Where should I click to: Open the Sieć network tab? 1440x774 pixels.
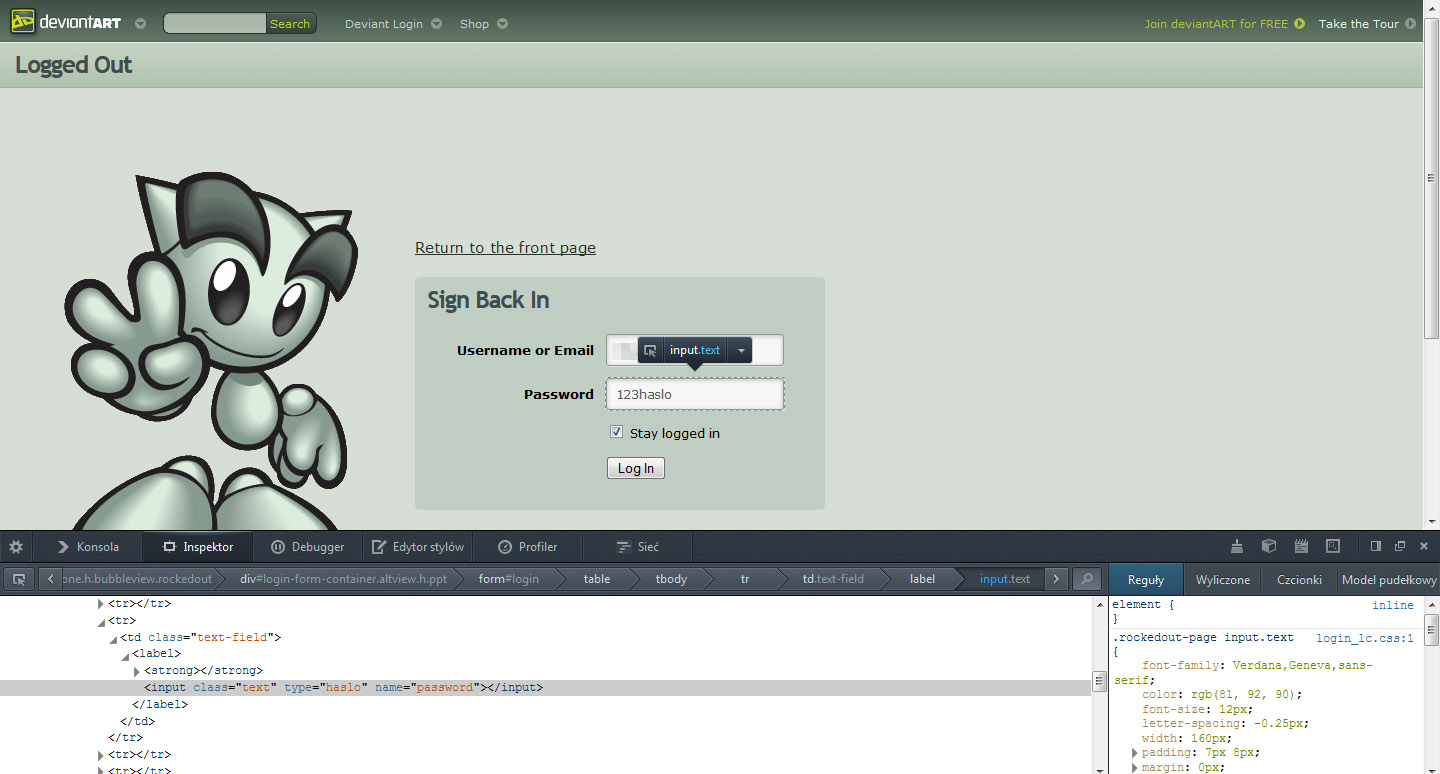[x=637, y=547]
